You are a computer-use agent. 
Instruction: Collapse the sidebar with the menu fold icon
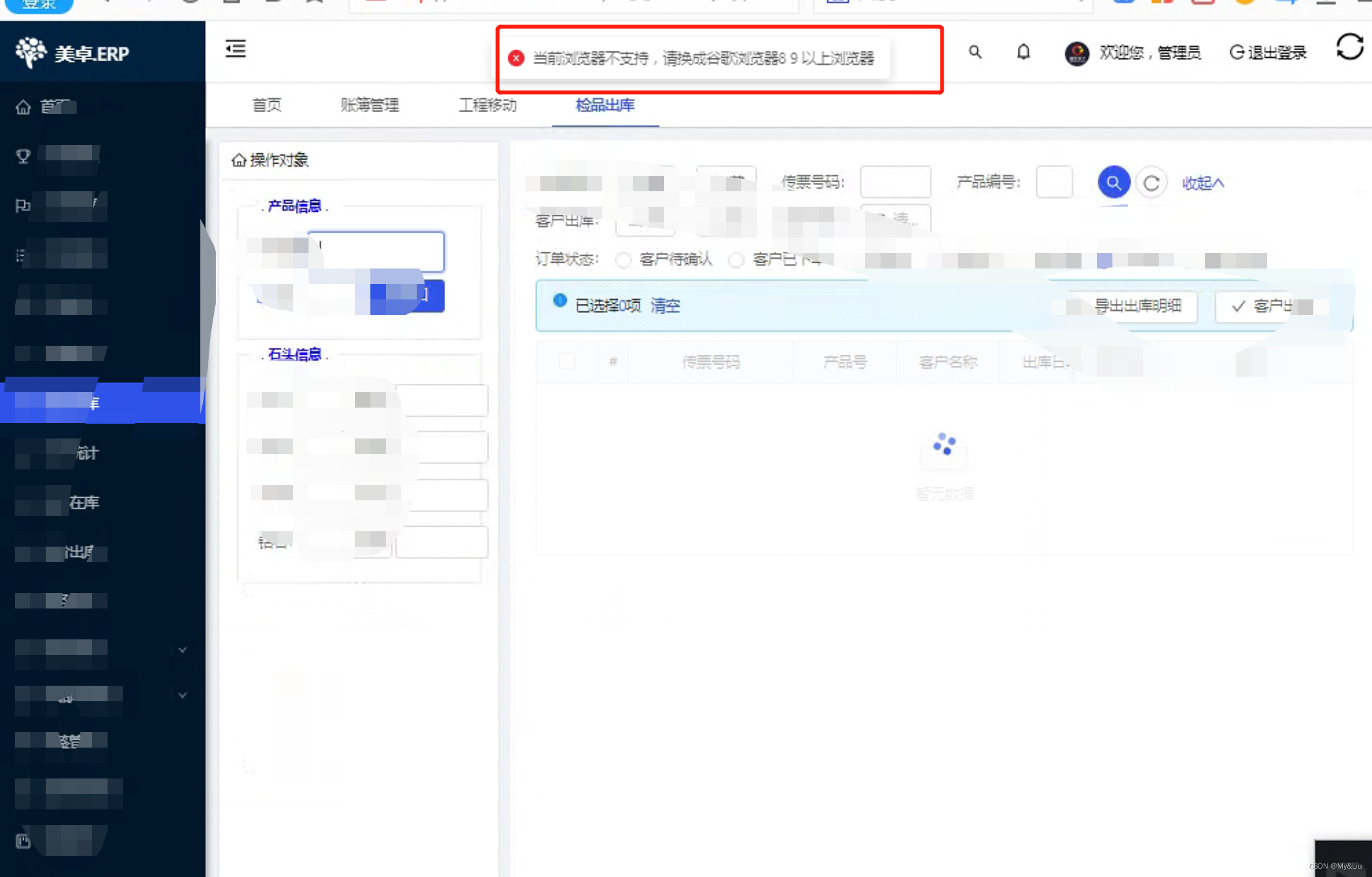point(235,49)
